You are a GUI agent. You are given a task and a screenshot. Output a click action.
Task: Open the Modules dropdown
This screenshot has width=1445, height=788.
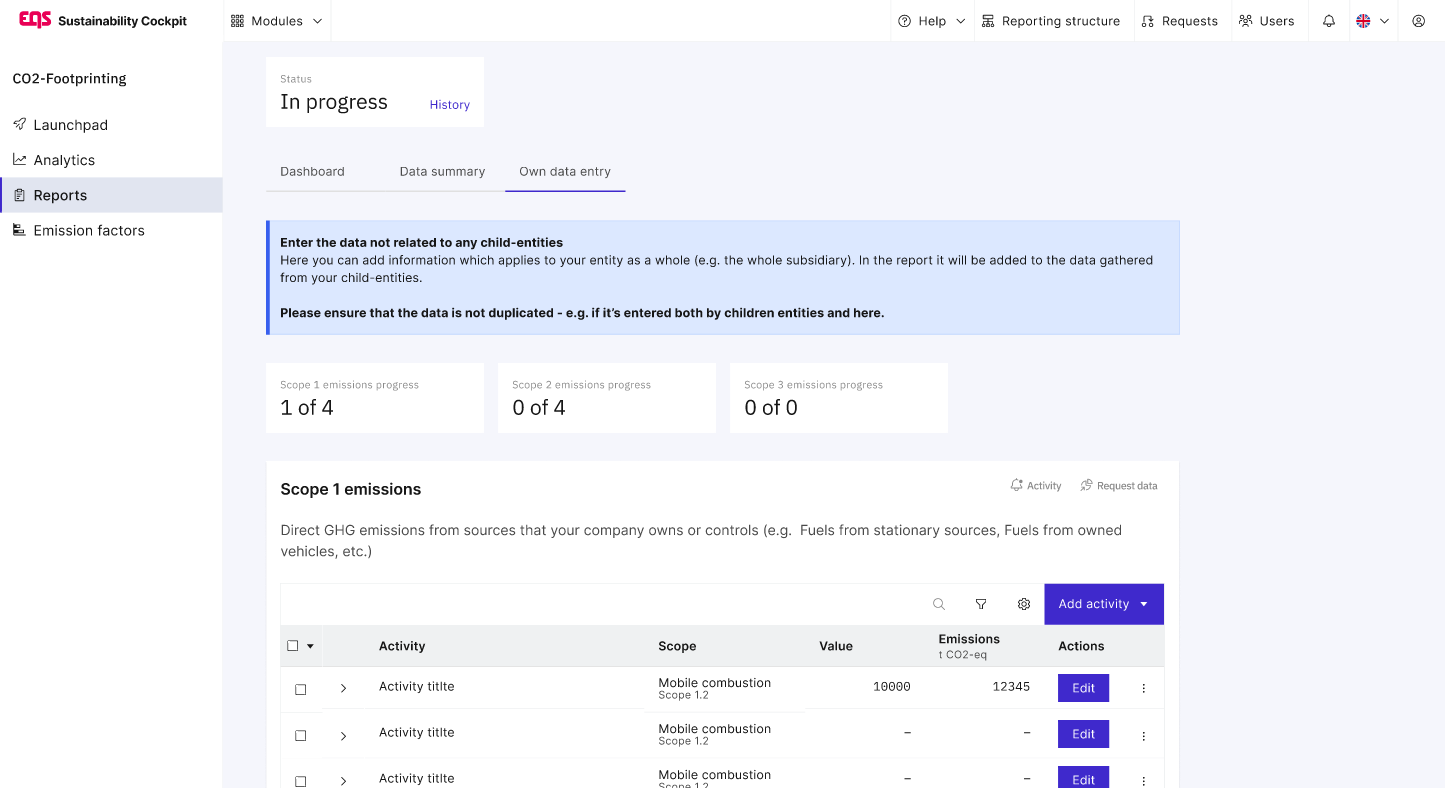click(x=277, y=21)
